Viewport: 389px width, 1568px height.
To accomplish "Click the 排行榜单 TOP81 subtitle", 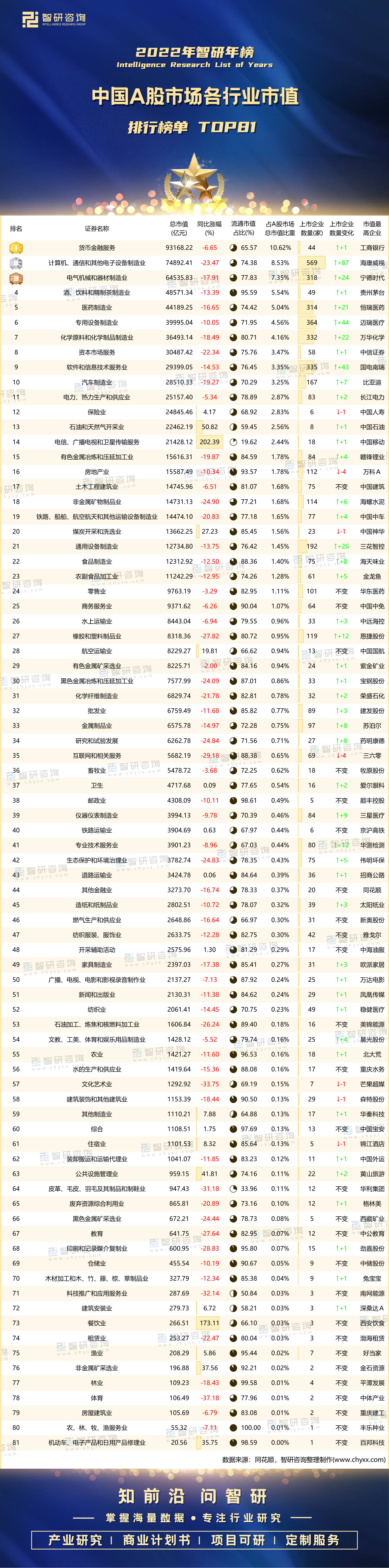I will click(x=192, y=127).
